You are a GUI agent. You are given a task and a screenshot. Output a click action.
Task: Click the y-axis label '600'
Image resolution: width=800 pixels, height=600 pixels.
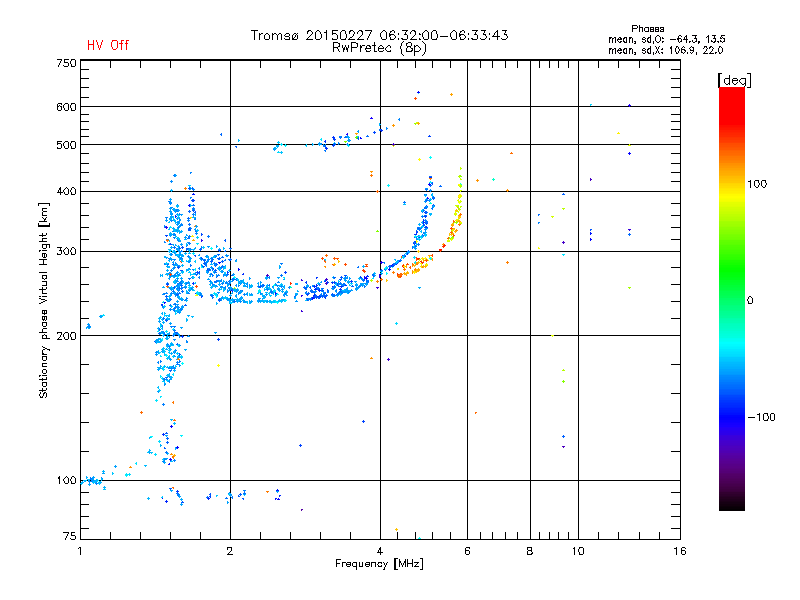(66, 107)
